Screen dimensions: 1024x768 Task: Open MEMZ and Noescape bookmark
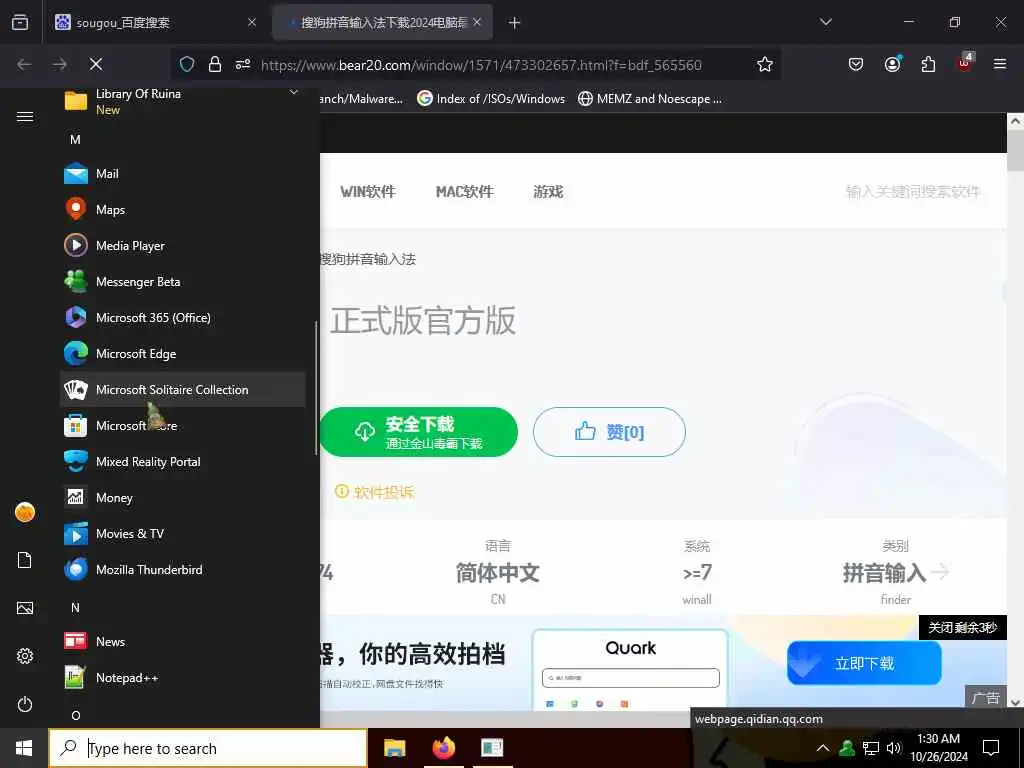(650, 99)
